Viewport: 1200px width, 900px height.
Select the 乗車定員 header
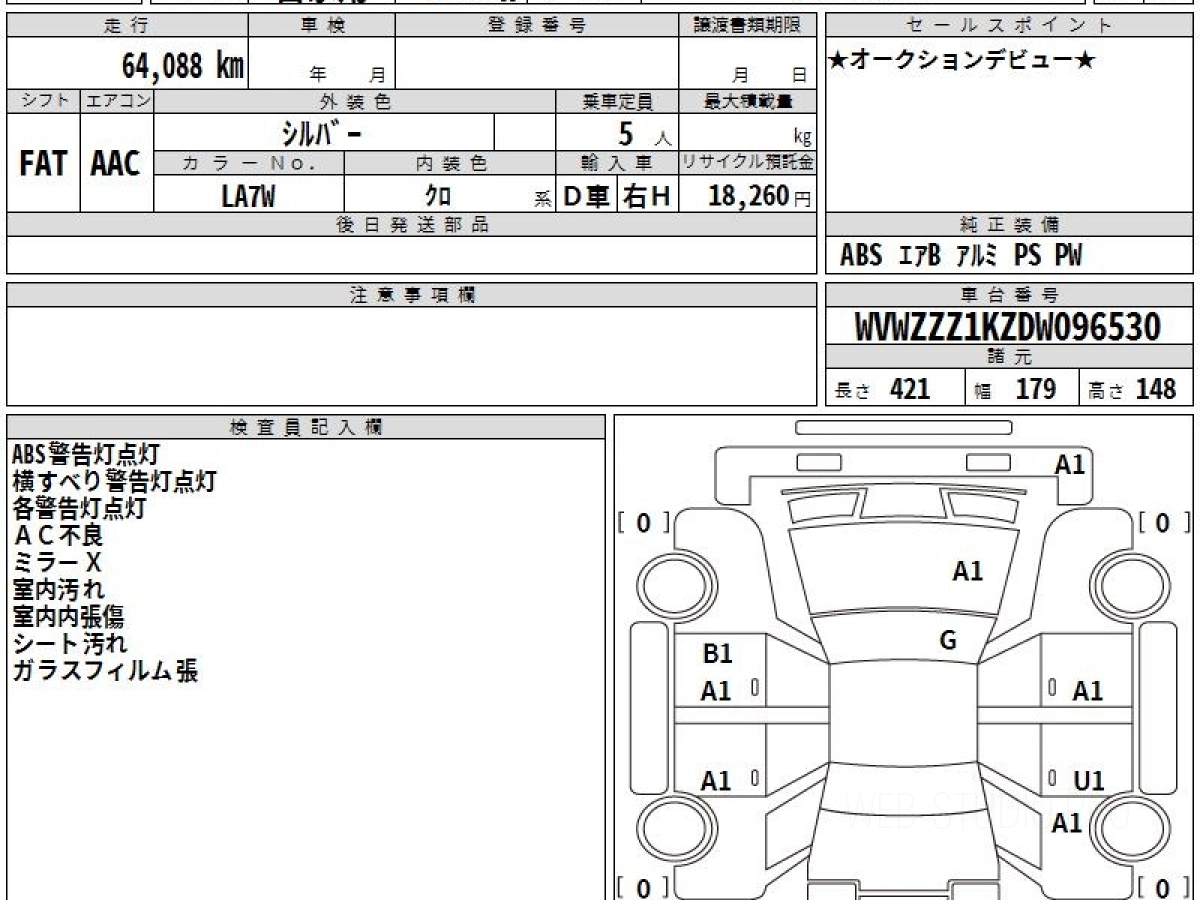coord(618,101)
